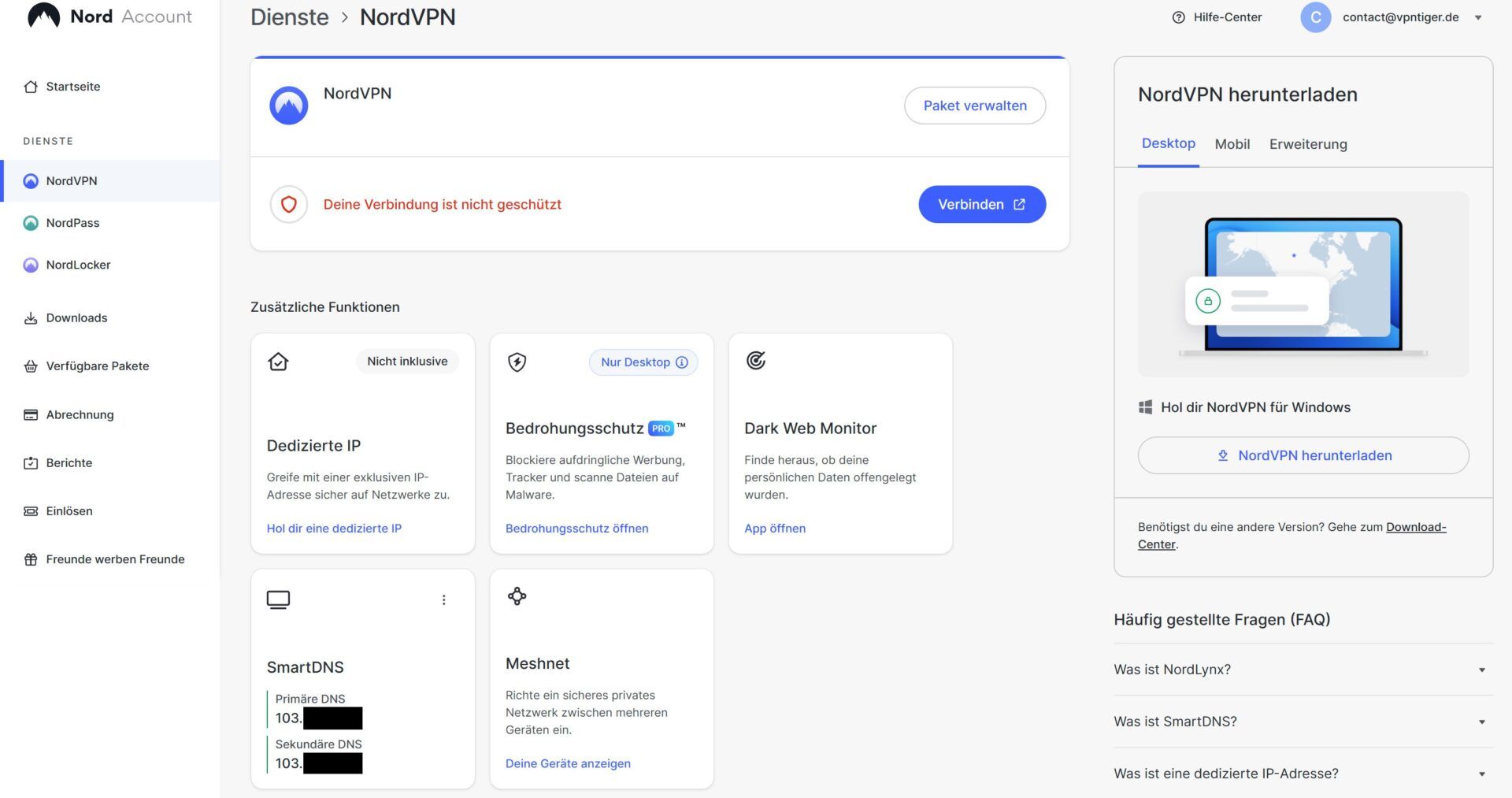Open Verfügbare Pakete in the sidebar
Screen dimensions: 1512x798
[x=110, y=366]
